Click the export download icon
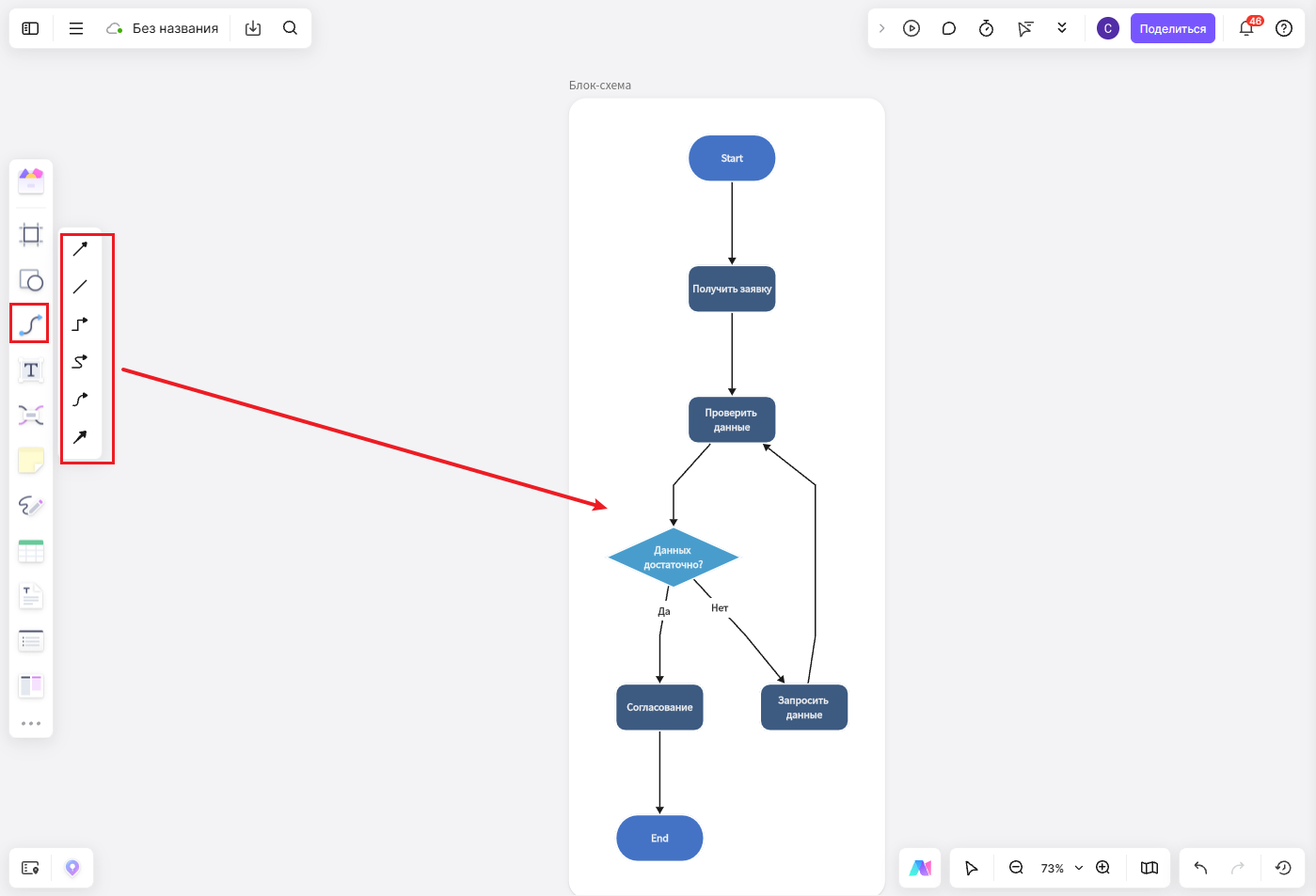This screenshot has width=1316, height=896. coord(253,28)
